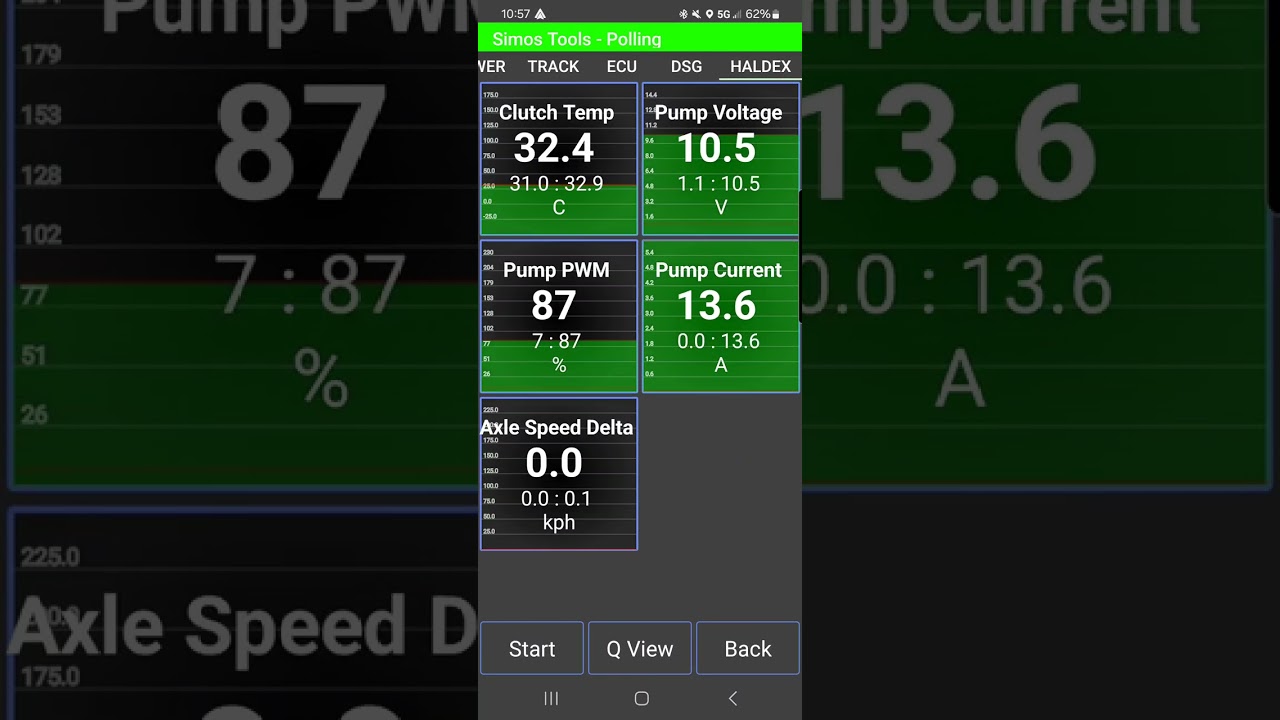Image resolution: width=1280 pixels, height=720 pixels.
Task: Tap the min-max text 7 : 87
Action: pos(556,341)
